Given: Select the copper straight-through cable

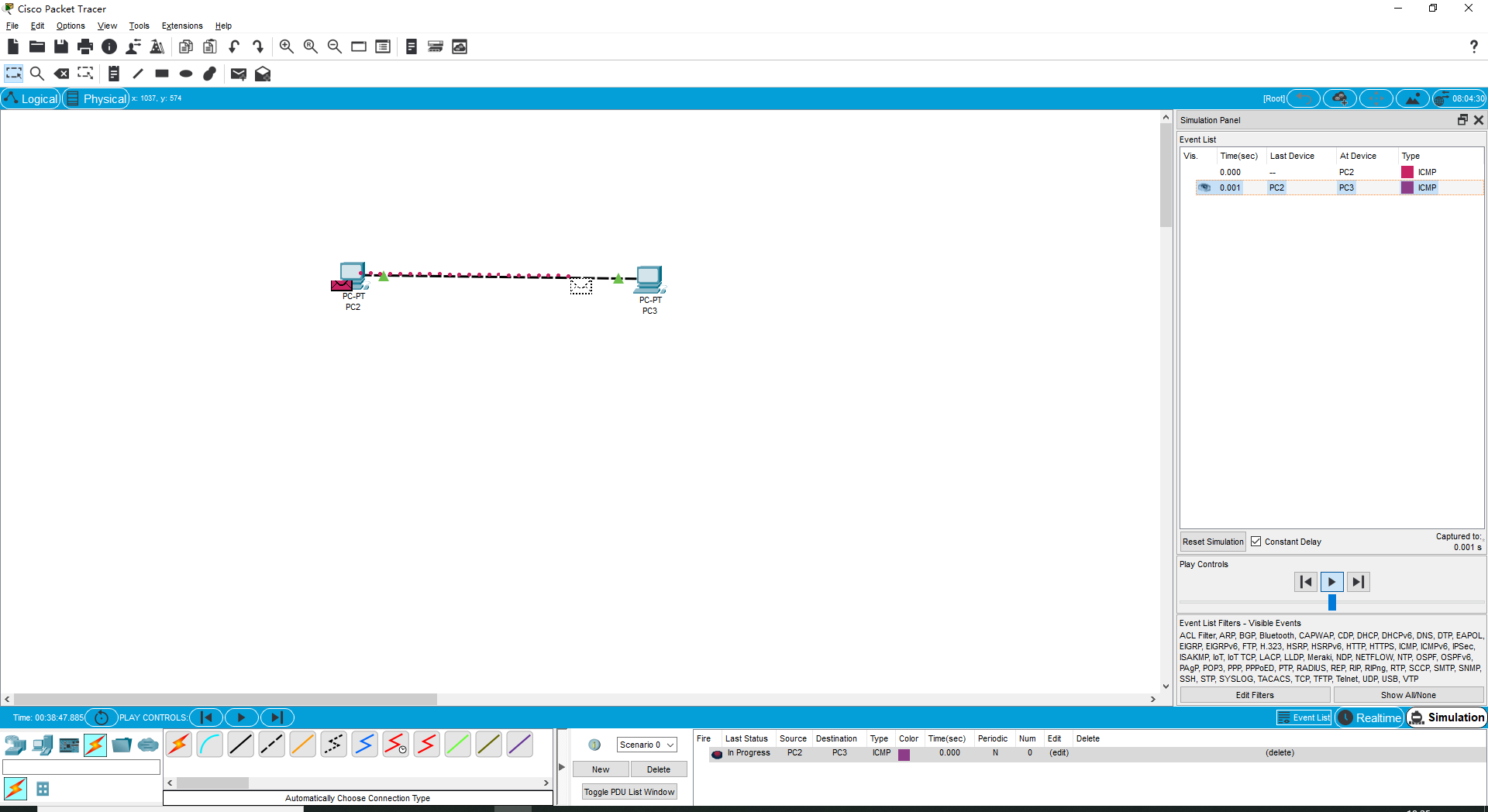Looking at the screenshot, I should (x=241, y=745).
